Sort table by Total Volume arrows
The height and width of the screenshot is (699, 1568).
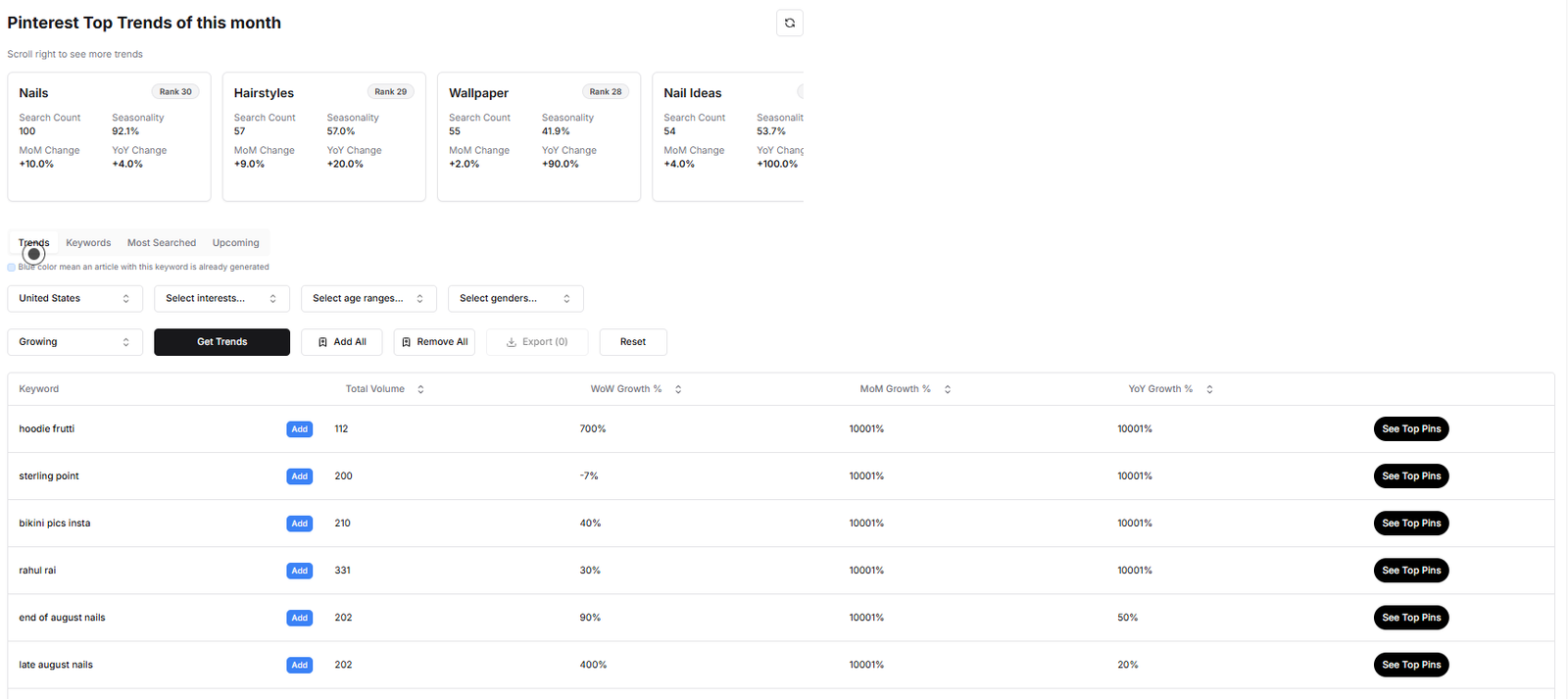420,389
